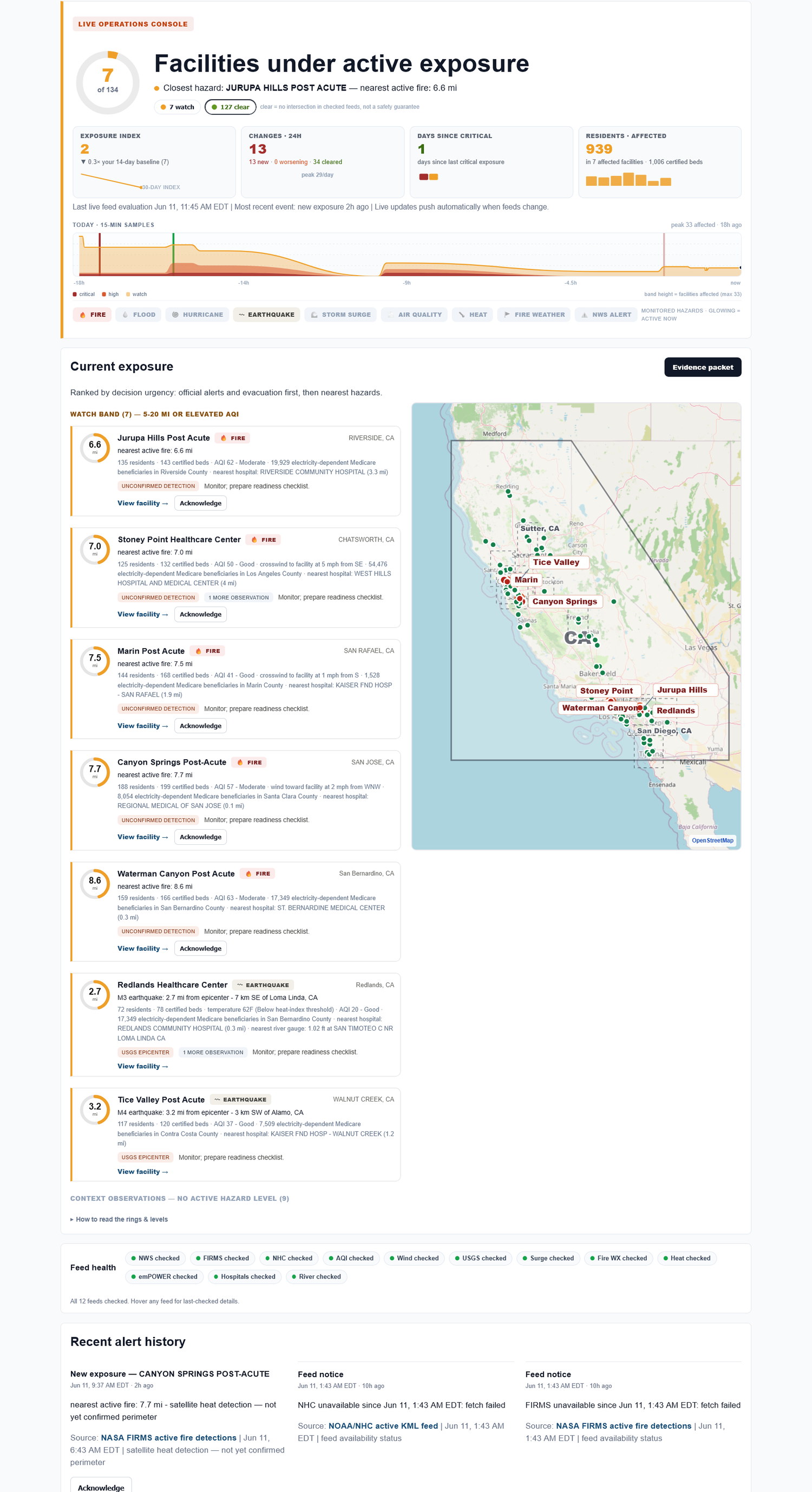Click the residents affected bar chart
The image size is (812, 1492).
pyautogui.click(x=628, y=180)
